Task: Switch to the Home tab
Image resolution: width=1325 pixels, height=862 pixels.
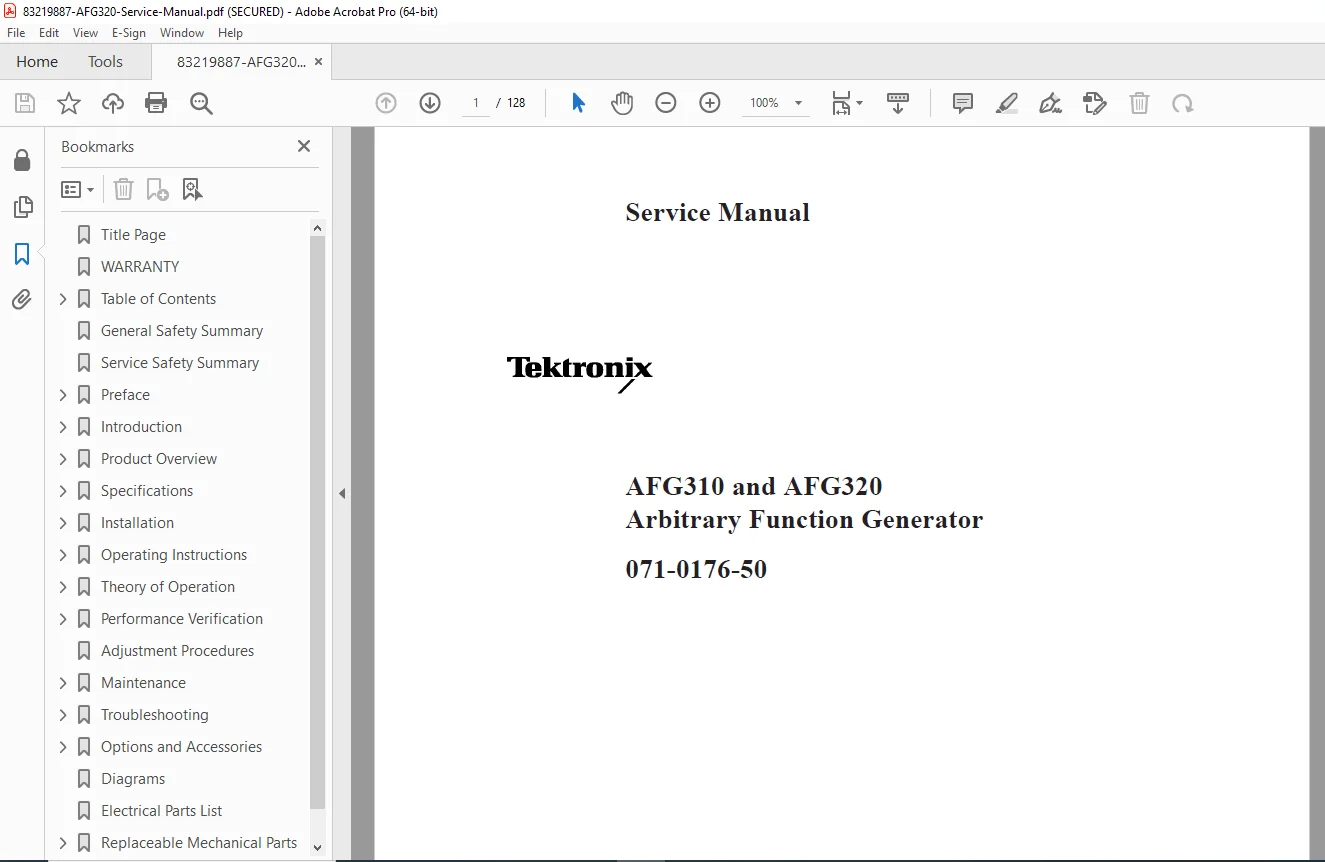Action: pos(37,62)
